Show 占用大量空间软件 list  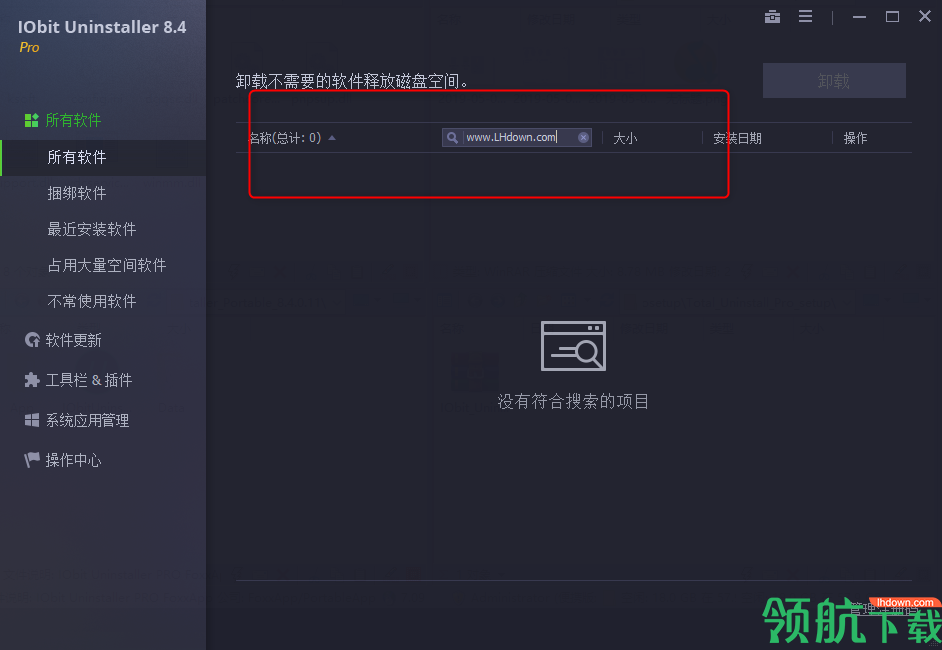click(x=106, y=266)
